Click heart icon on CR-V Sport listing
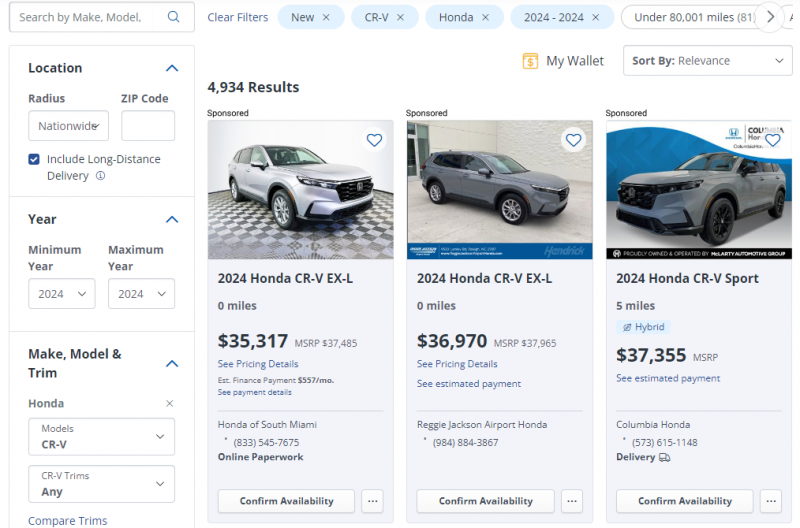This screenshot has height=528, width=800. coord(772,140)
